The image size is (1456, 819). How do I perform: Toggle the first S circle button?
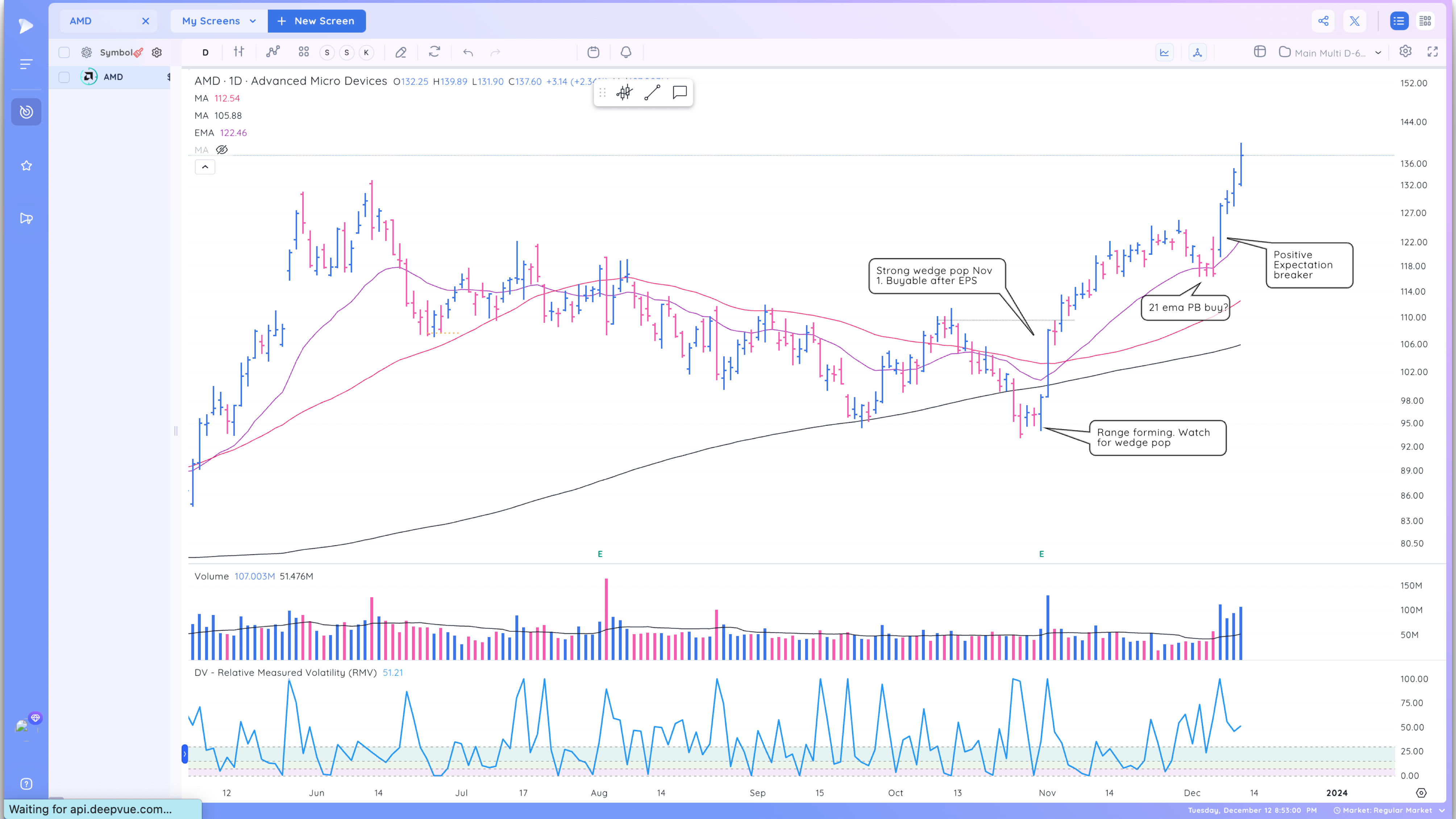(x=327, y=53)
